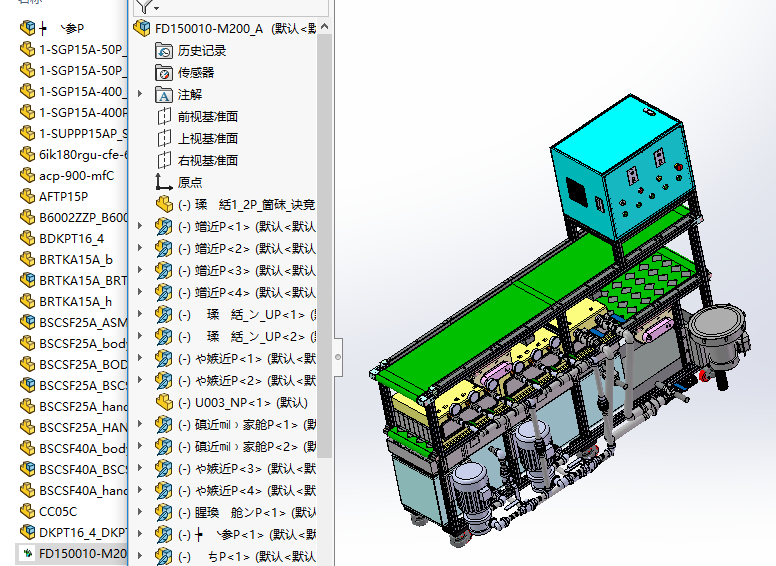Select the 1-SUPPP15AP_S file entry

tap(73, 134)
